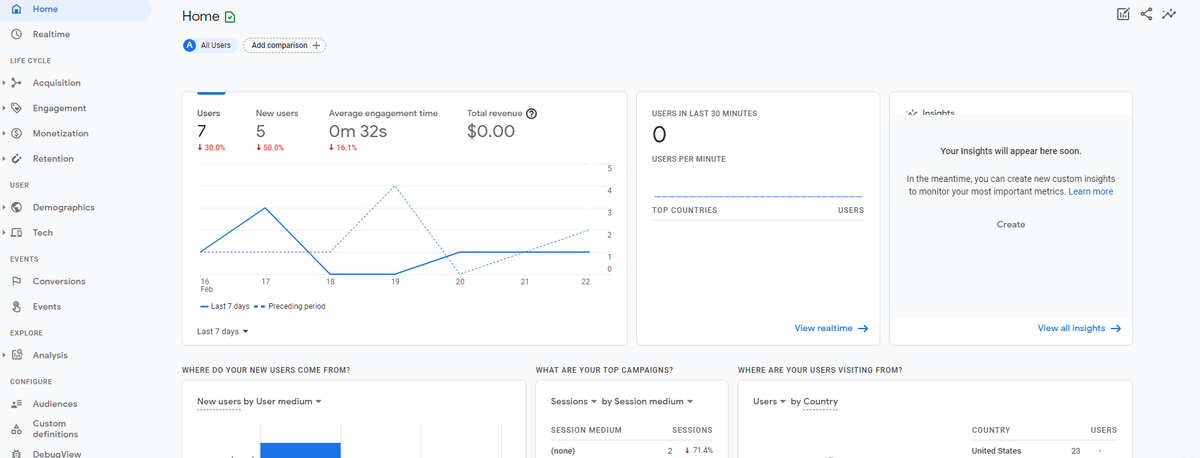Viewport: 1200px width, 458px height.
Task: Click the All Users comparison chip
Action: tap(208, 45)
